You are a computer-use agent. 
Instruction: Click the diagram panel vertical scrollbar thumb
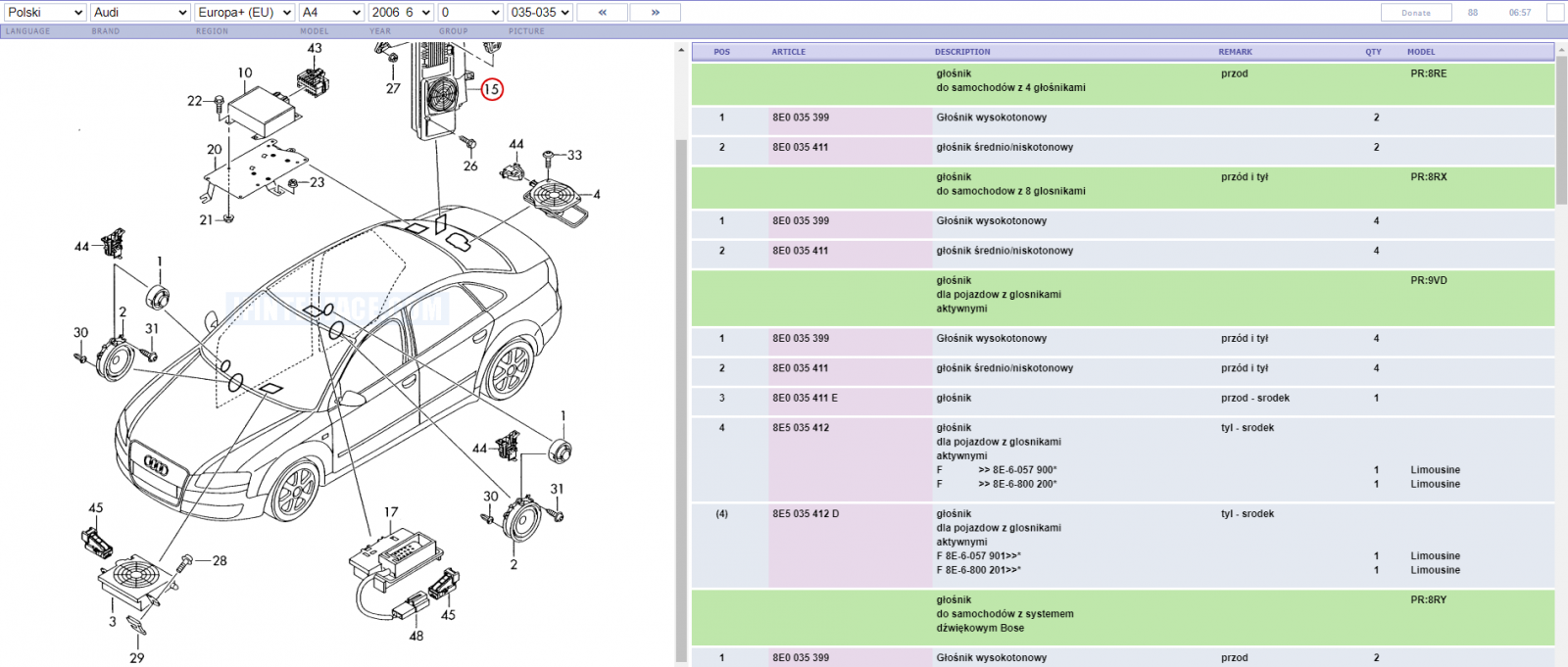click(681, 400)
